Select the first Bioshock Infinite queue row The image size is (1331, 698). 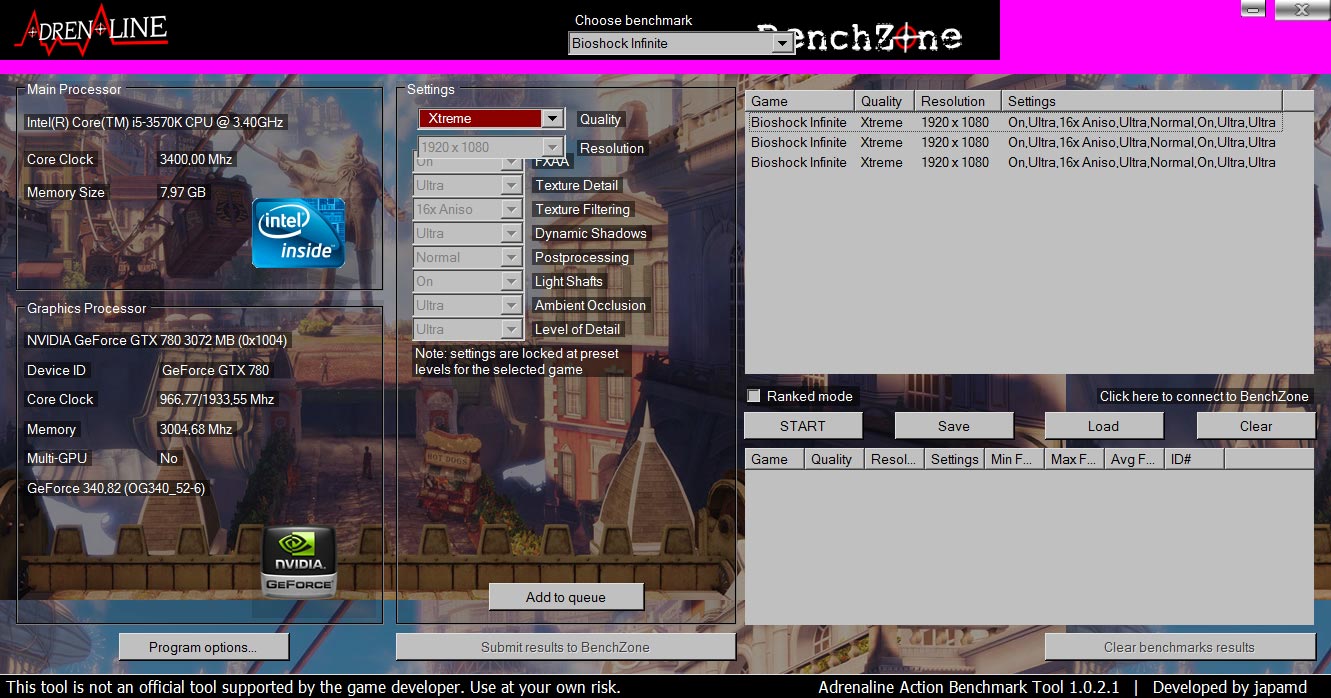(1012, 122)
